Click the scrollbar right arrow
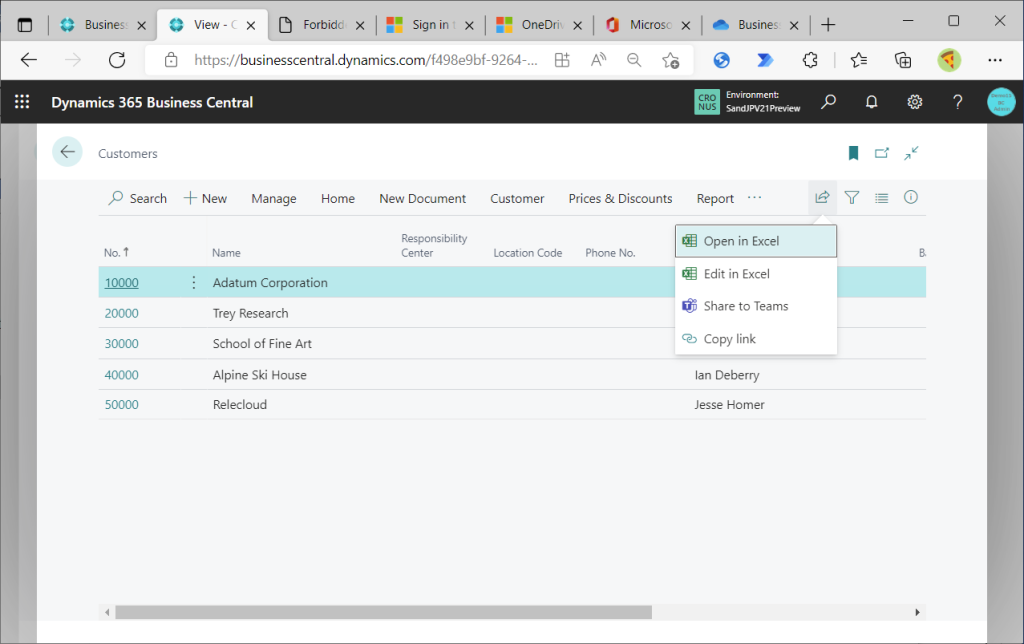The width and height of the screenshot is (1024, 644). point(917,612)
